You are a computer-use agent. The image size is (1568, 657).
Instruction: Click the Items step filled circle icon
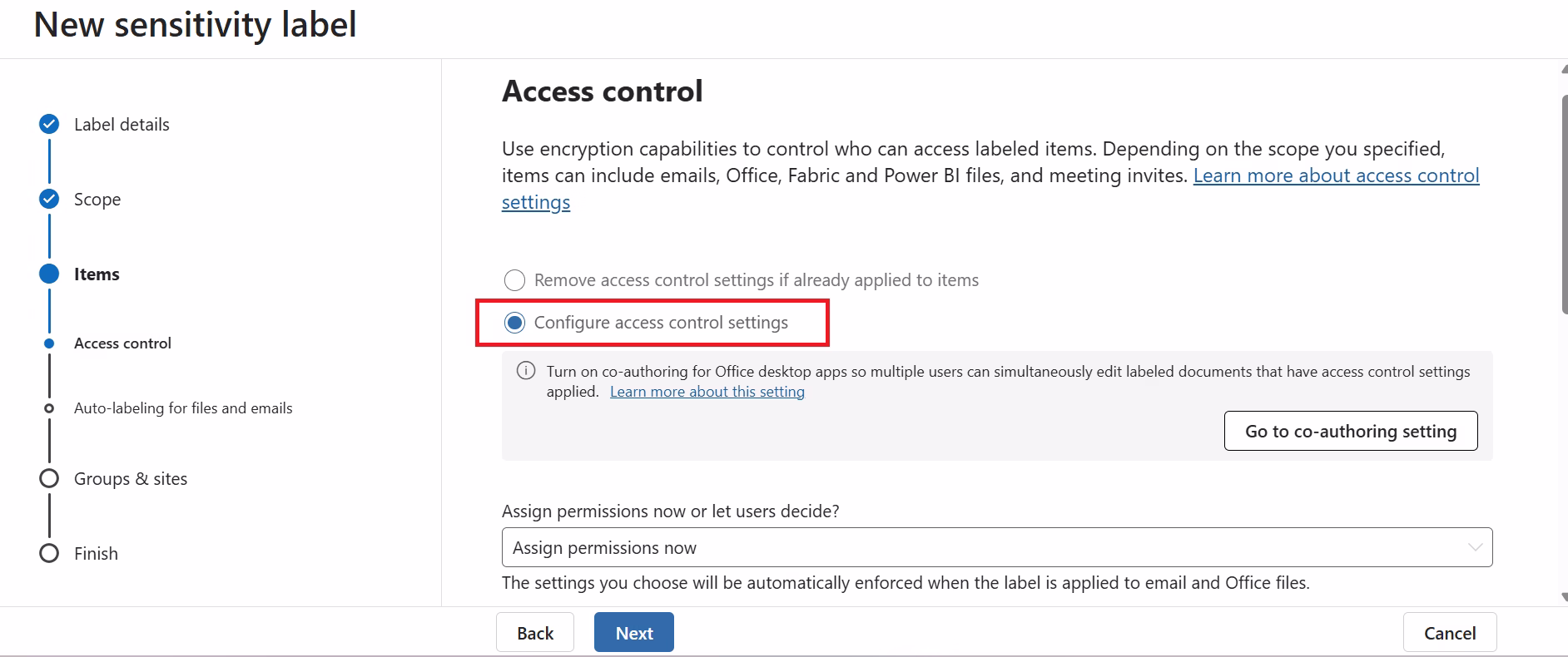[49, 274]
